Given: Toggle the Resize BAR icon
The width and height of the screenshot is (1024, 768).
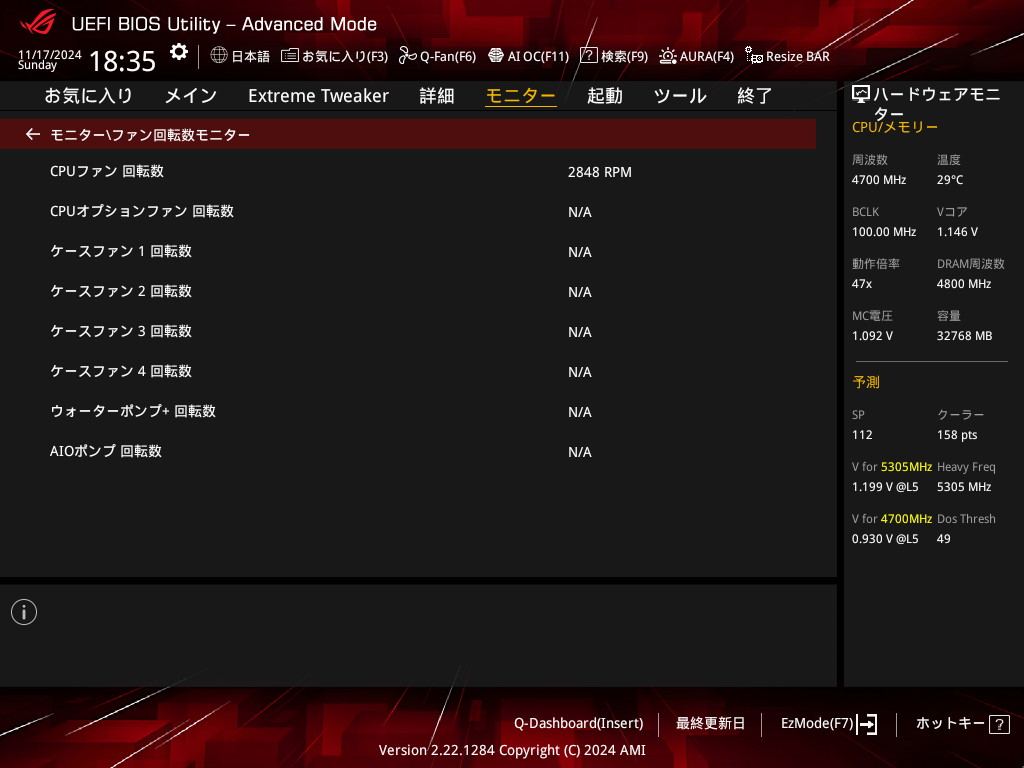Looking at the screenshot, I should (754, 56).
